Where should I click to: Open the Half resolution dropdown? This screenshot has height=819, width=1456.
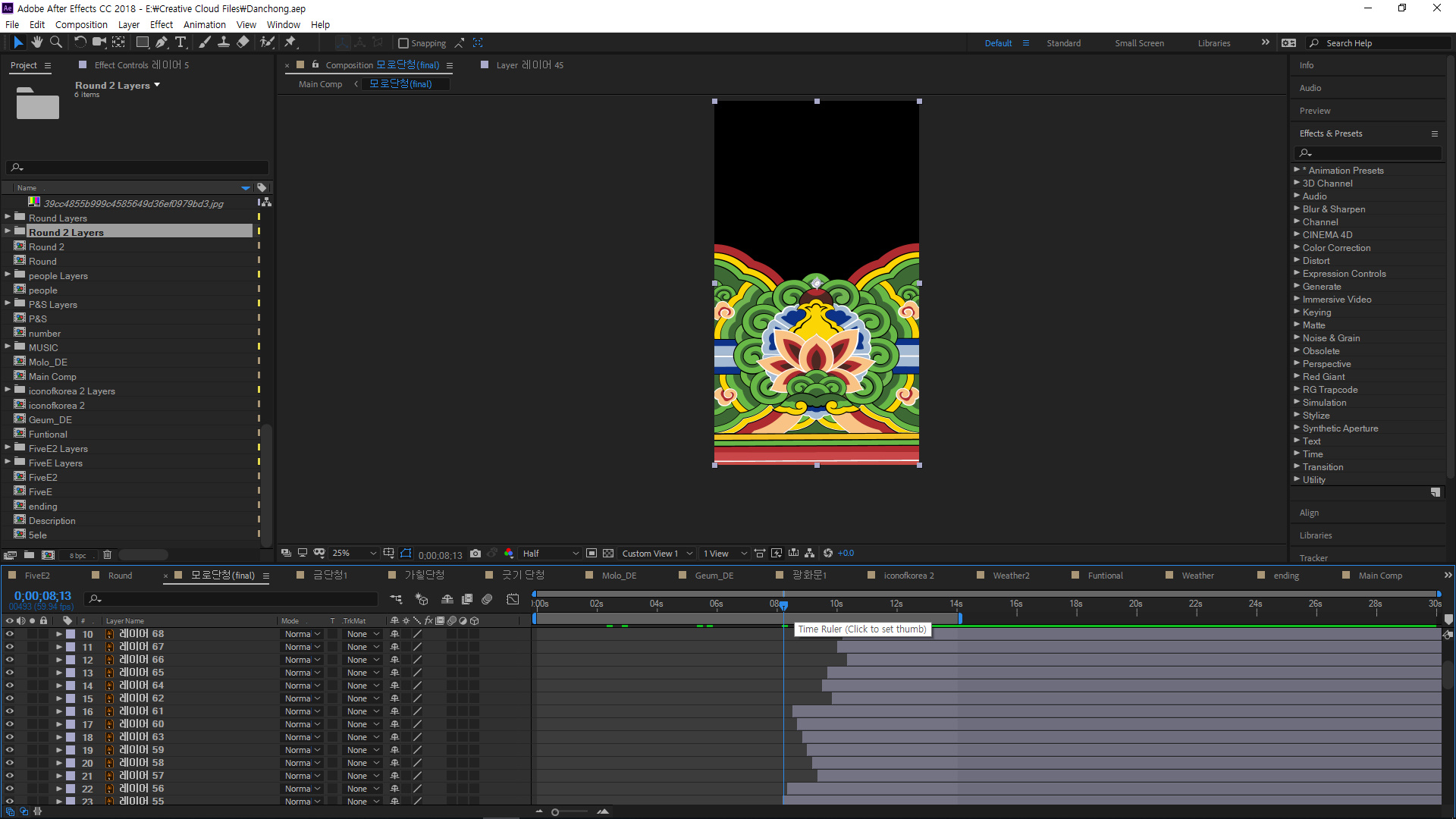[551, 554]
